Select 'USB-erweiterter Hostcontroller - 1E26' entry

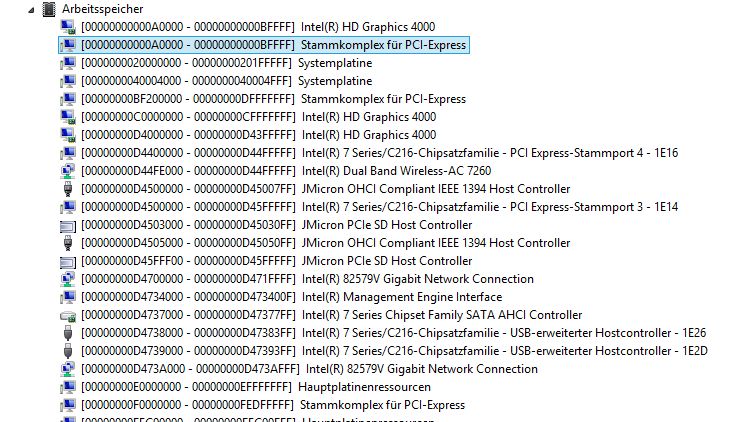pos(393,333)
